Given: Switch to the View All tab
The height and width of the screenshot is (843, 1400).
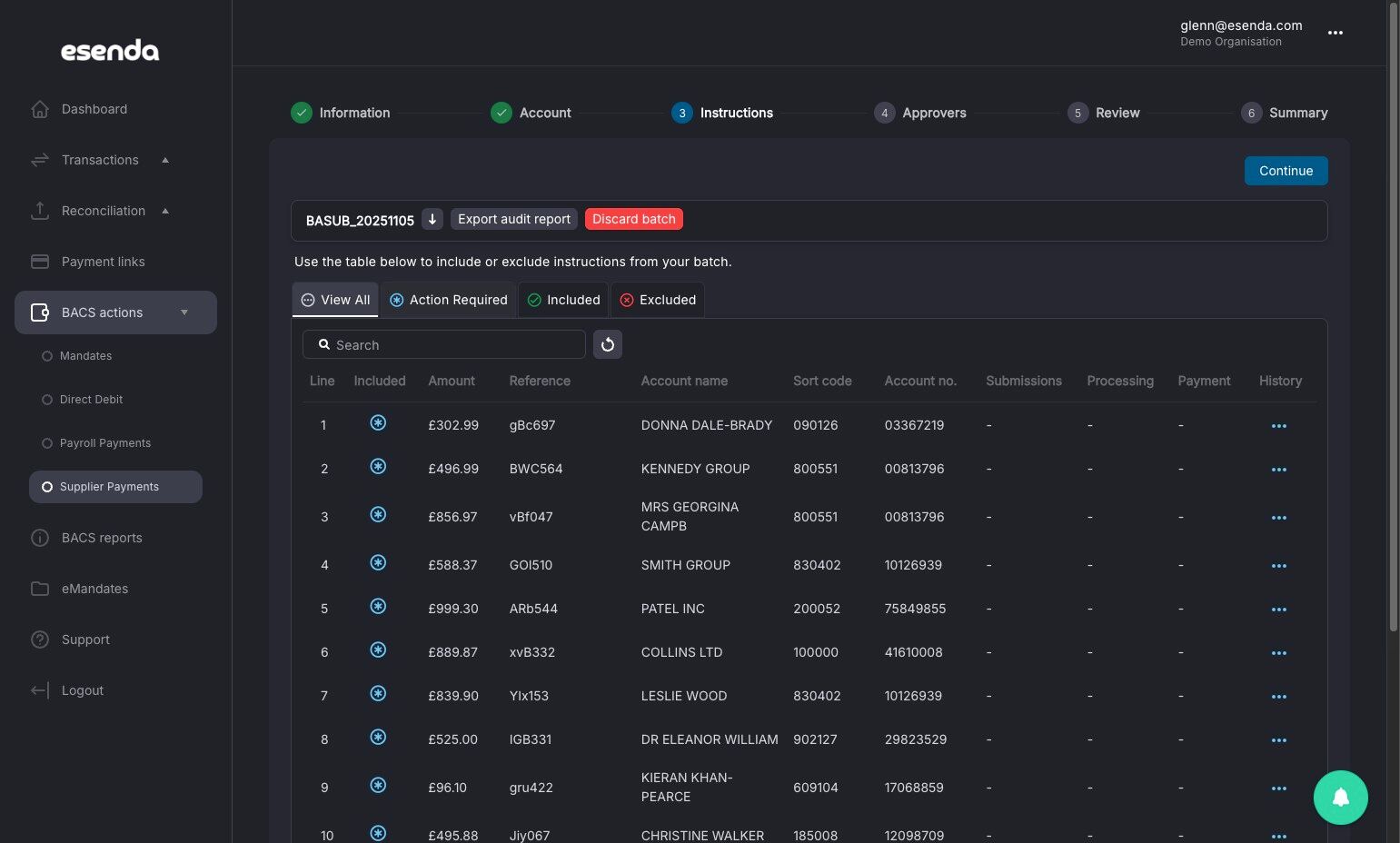Looking at the screenshot, I should 335,300.
